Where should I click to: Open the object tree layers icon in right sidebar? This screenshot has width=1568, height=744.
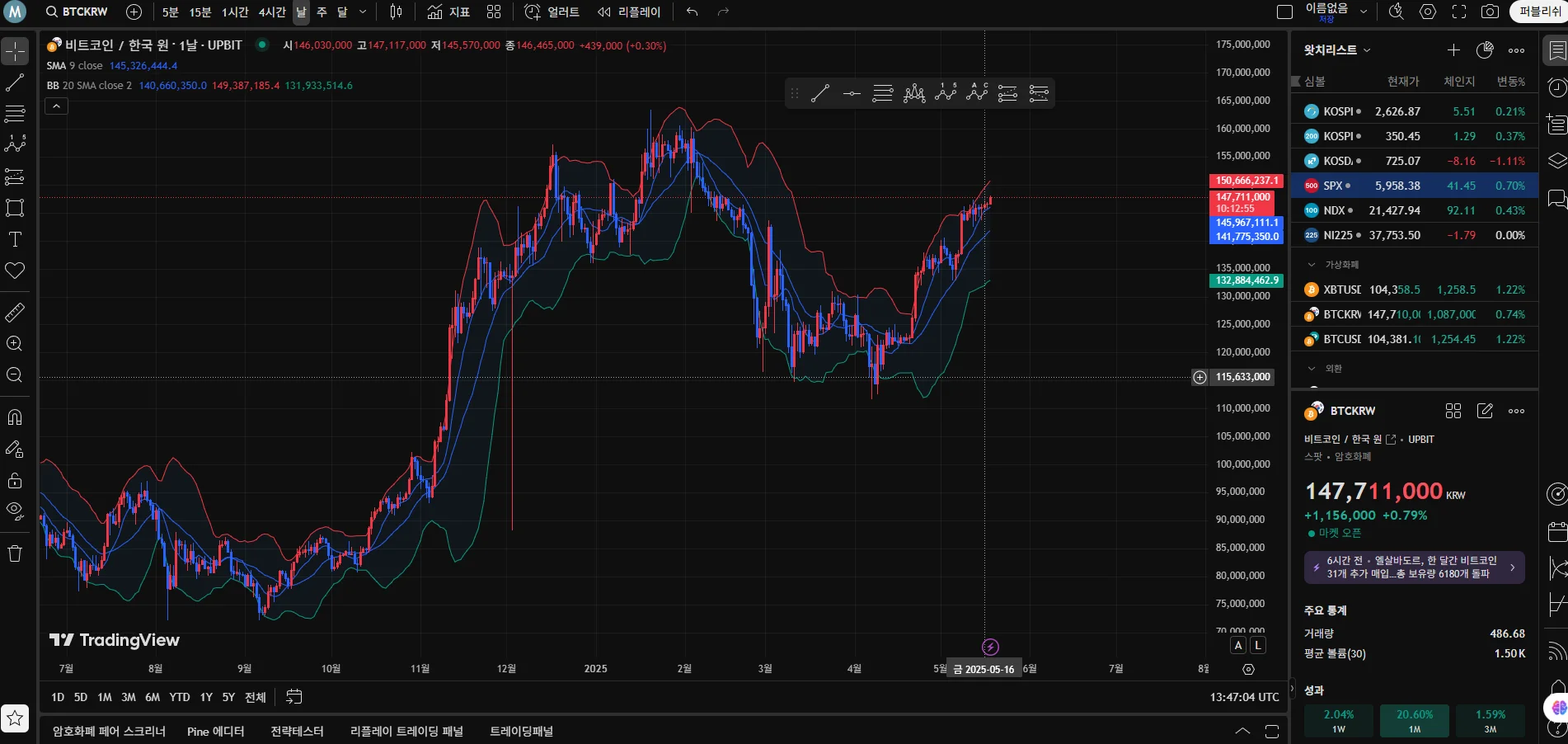coord(1556,161)
